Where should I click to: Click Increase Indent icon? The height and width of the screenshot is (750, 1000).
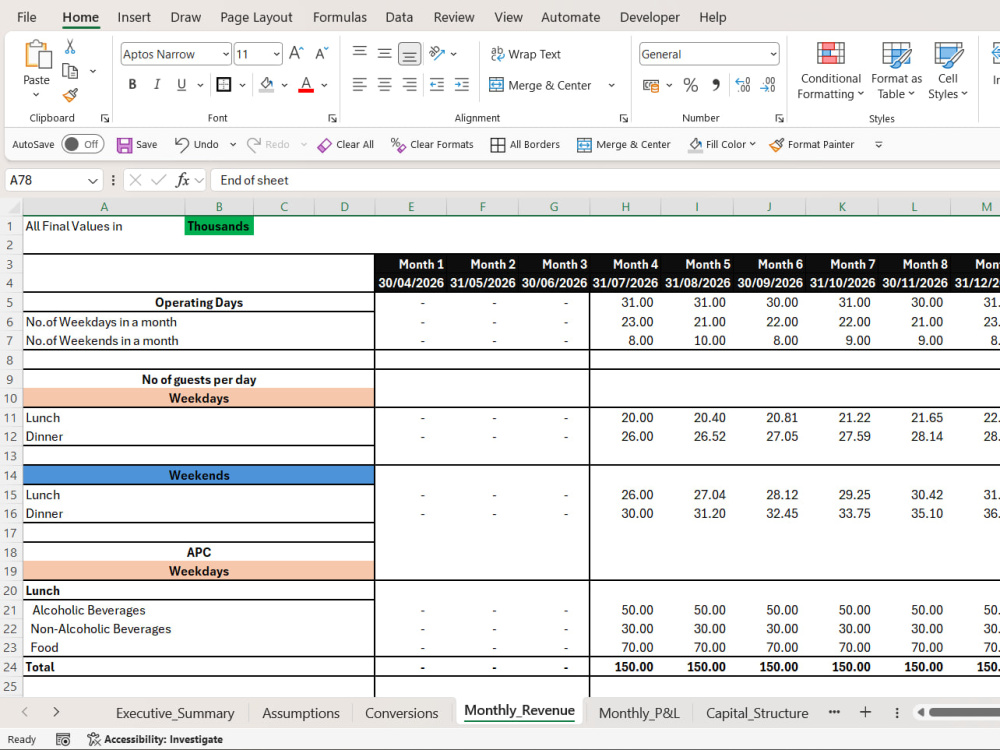pos(462,84)
